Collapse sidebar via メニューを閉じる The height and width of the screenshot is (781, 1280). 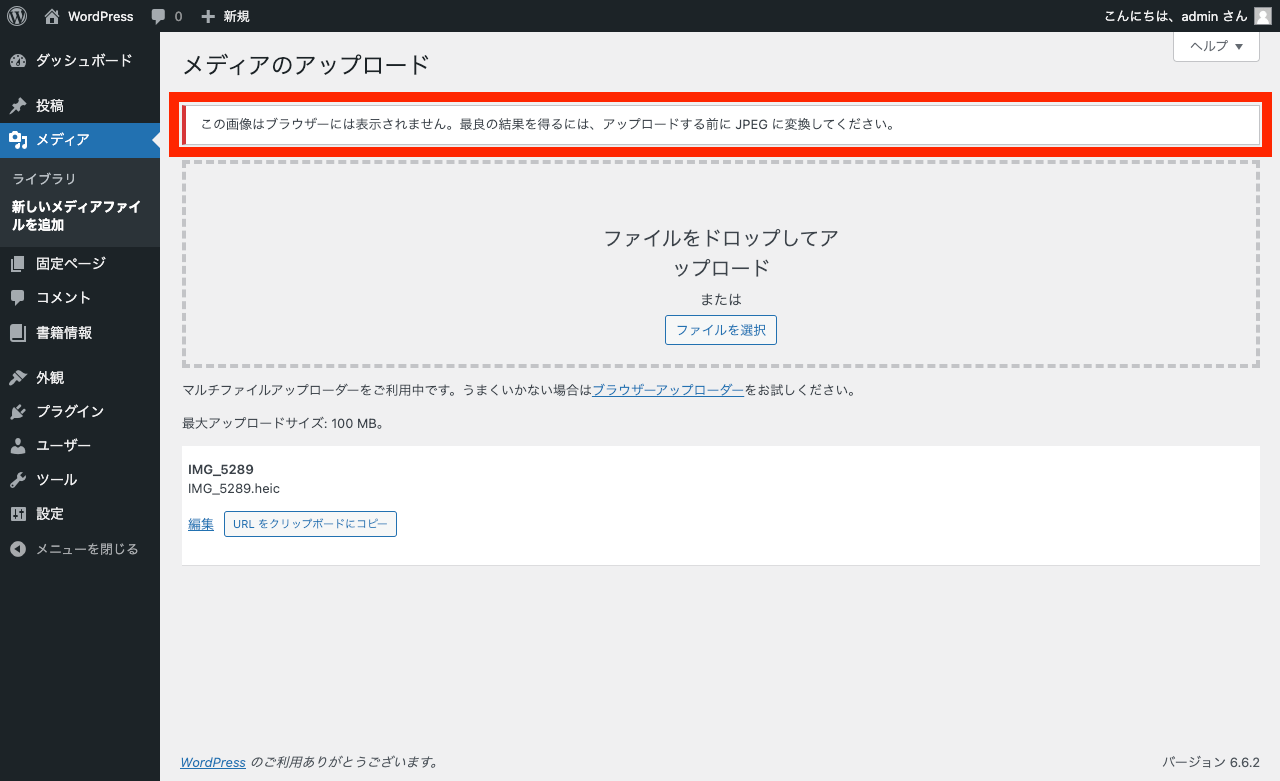80,549
